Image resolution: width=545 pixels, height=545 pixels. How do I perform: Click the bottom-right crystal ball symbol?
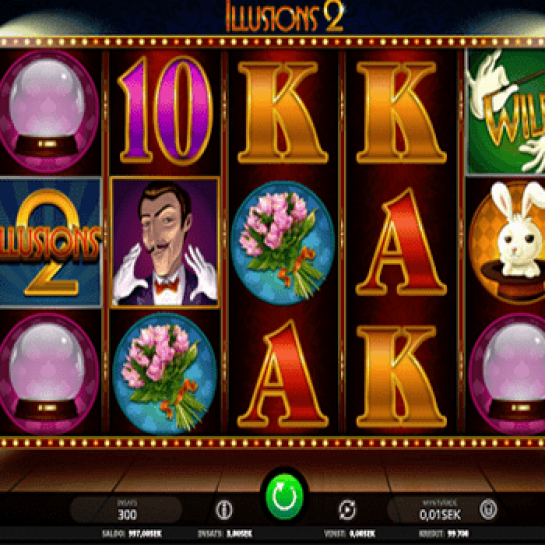point(507,374)
